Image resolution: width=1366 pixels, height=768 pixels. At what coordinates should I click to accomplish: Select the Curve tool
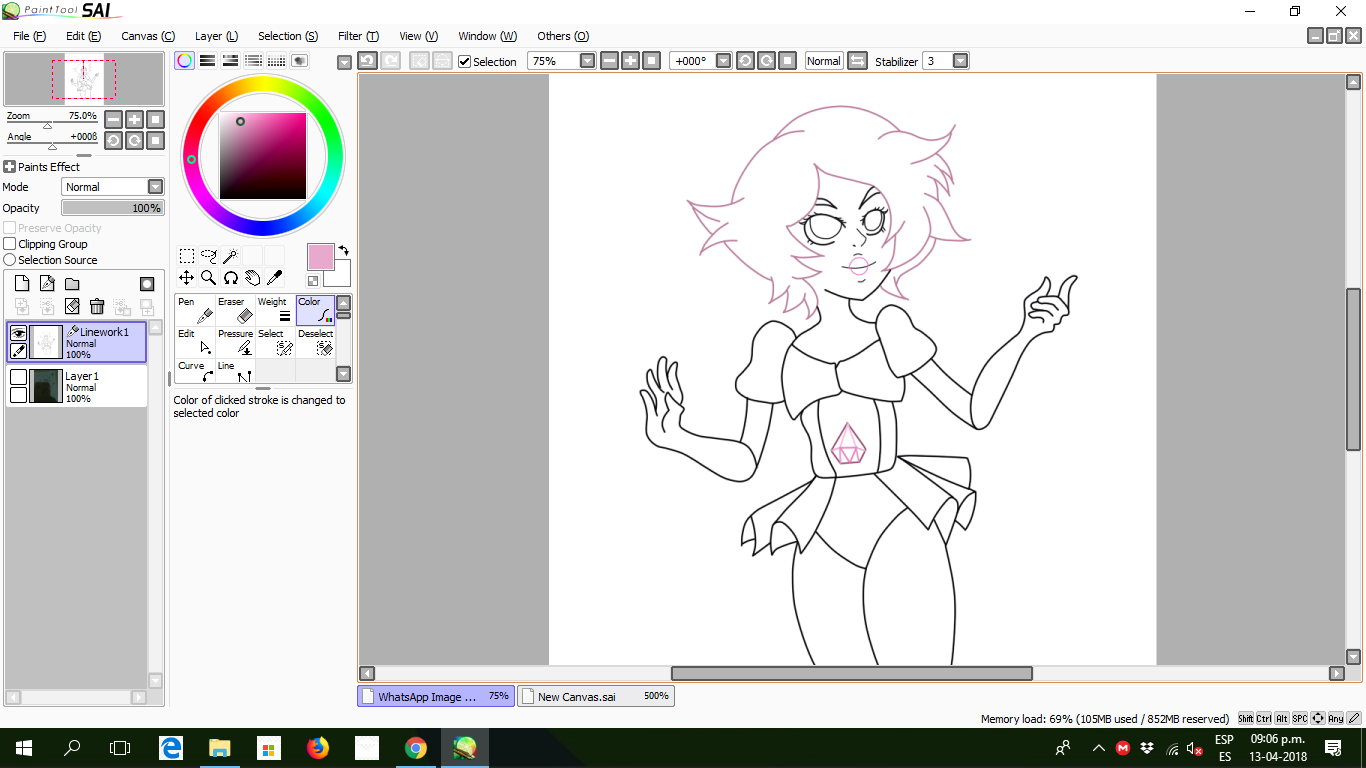coord(195,371)
